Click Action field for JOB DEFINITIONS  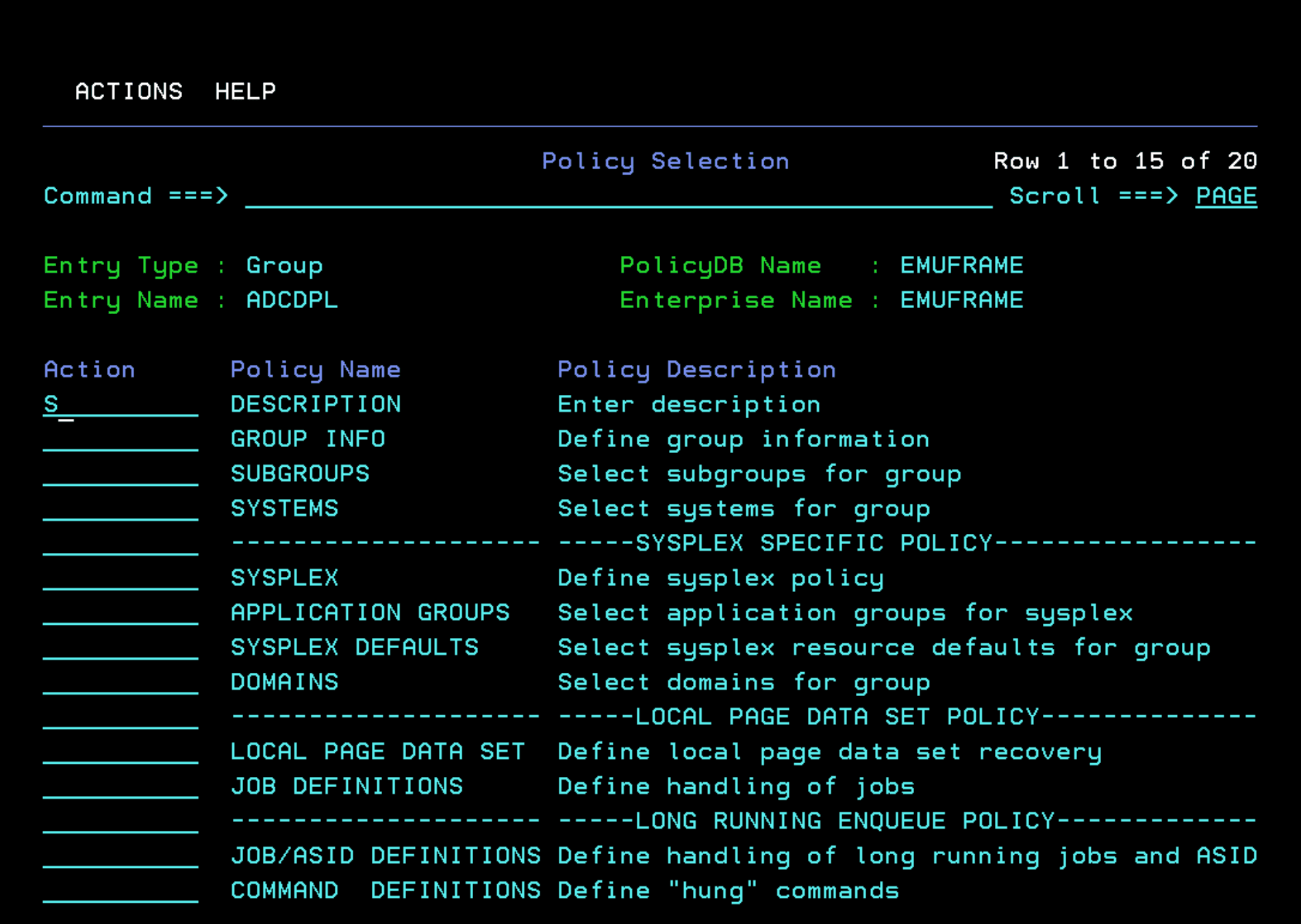[x=121, y=787]
